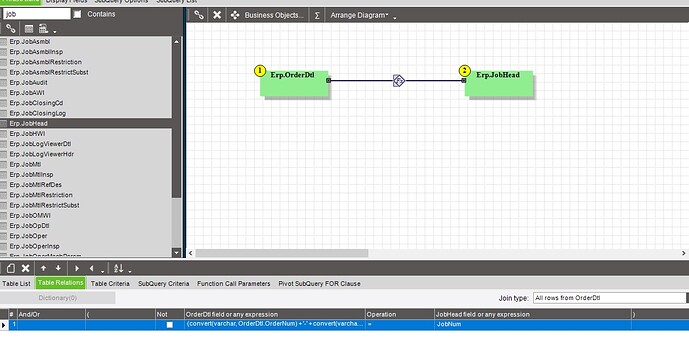Move the row up with the up arrow icon
Image resolution: width=689 pixels, height=362 pixels.
pos(44,268)
